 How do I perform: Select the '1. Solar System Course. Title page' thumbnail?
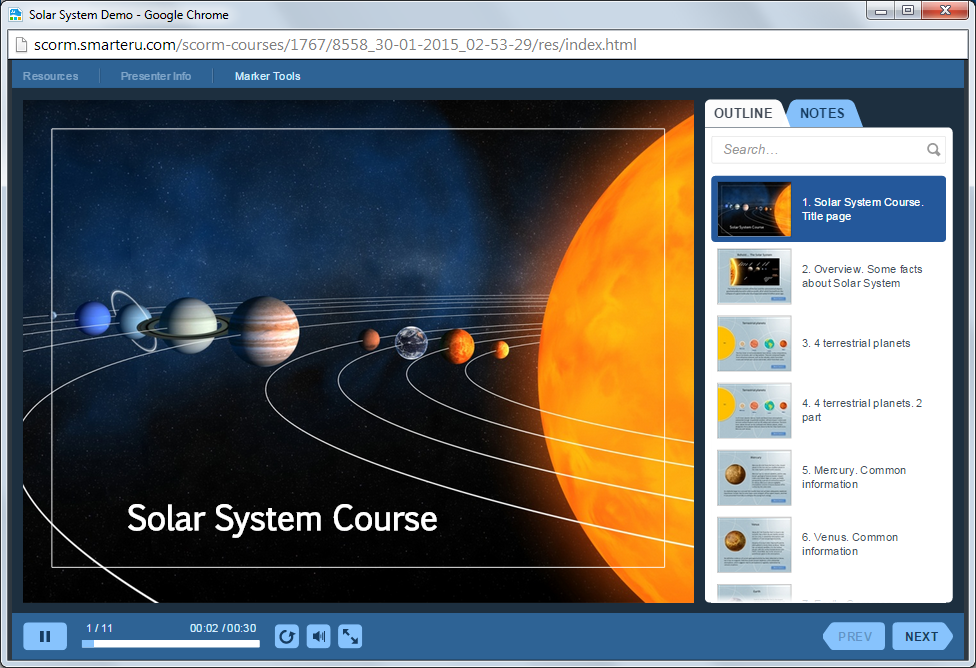click(x=754, y=209)
